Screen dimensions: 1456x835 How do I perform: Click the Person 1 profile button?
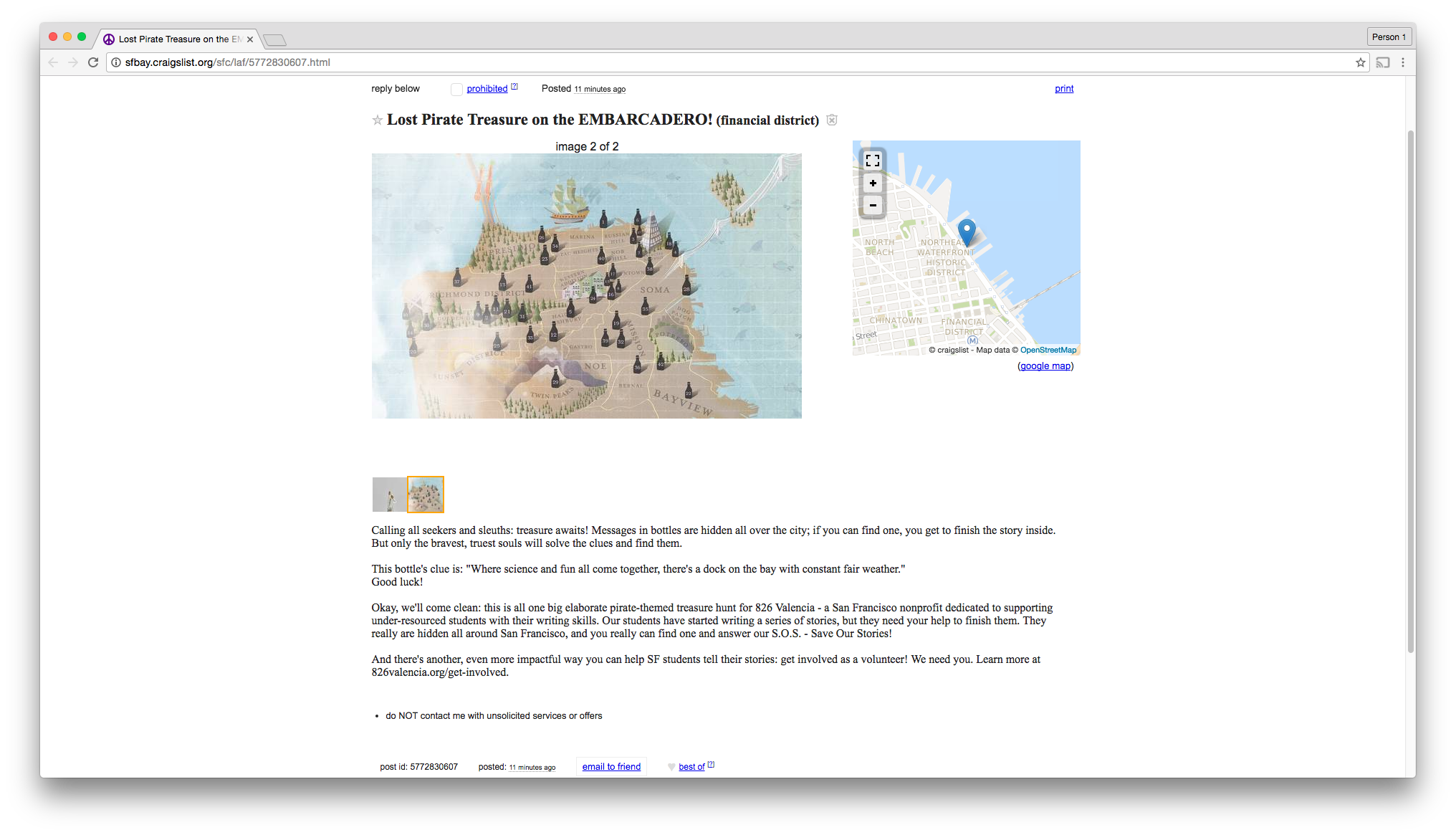click(1389, 37)
